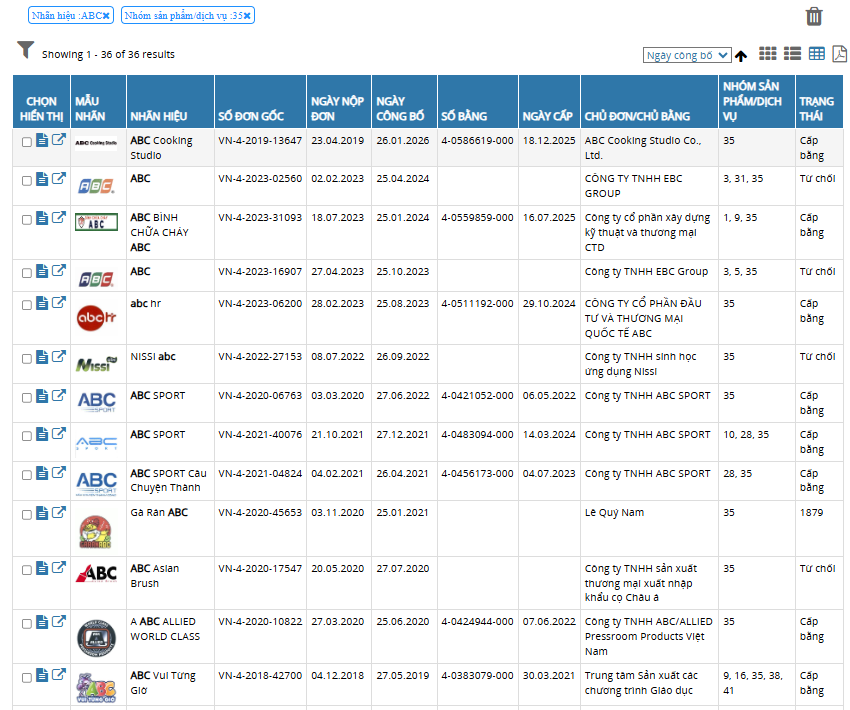
Task: Remove the Nhóm sản phẩm 35 filter
Action: click(247, 16)
